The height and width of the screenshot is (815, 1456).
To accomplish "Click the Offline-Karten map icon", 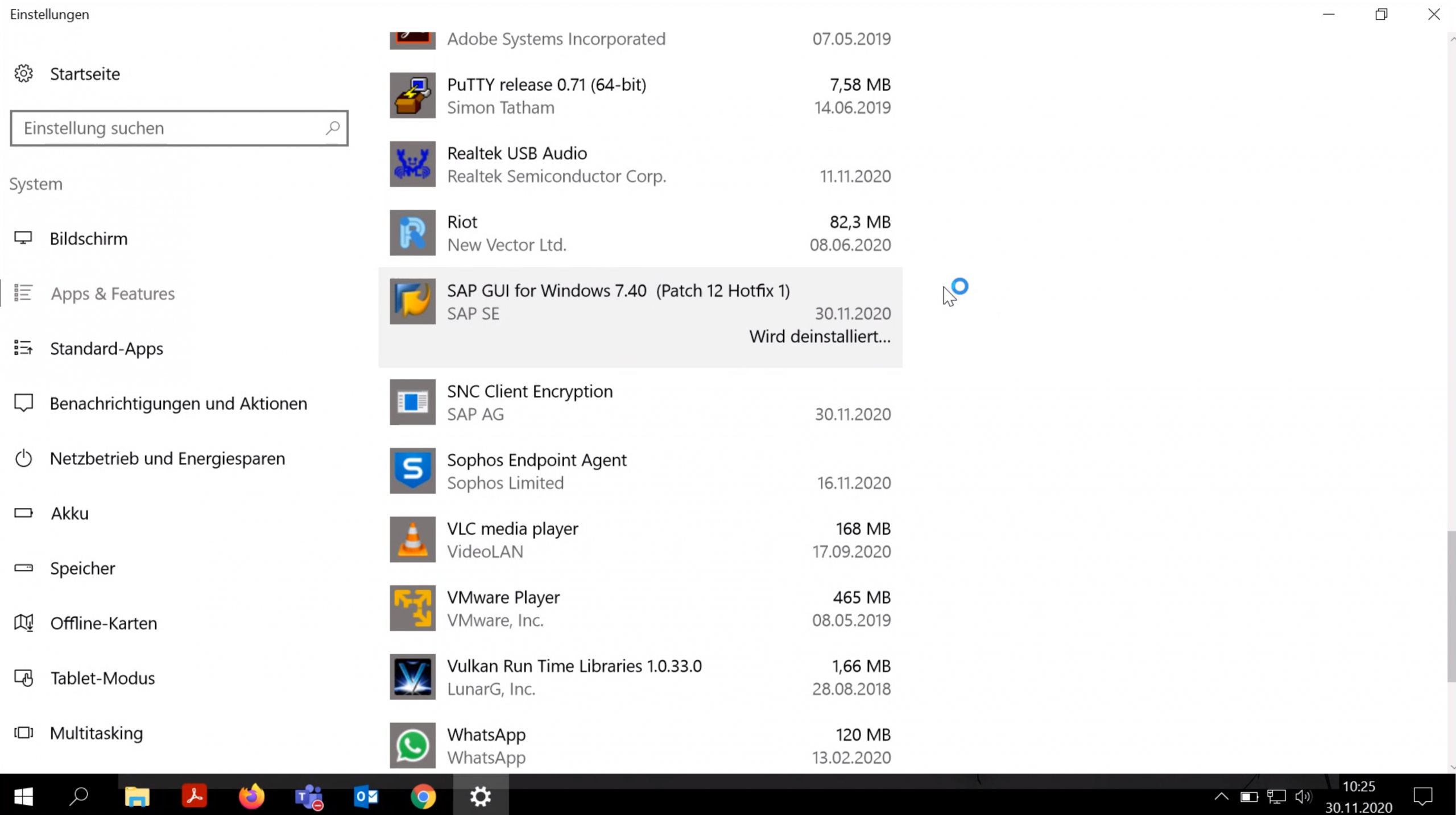I will [23, 623].
